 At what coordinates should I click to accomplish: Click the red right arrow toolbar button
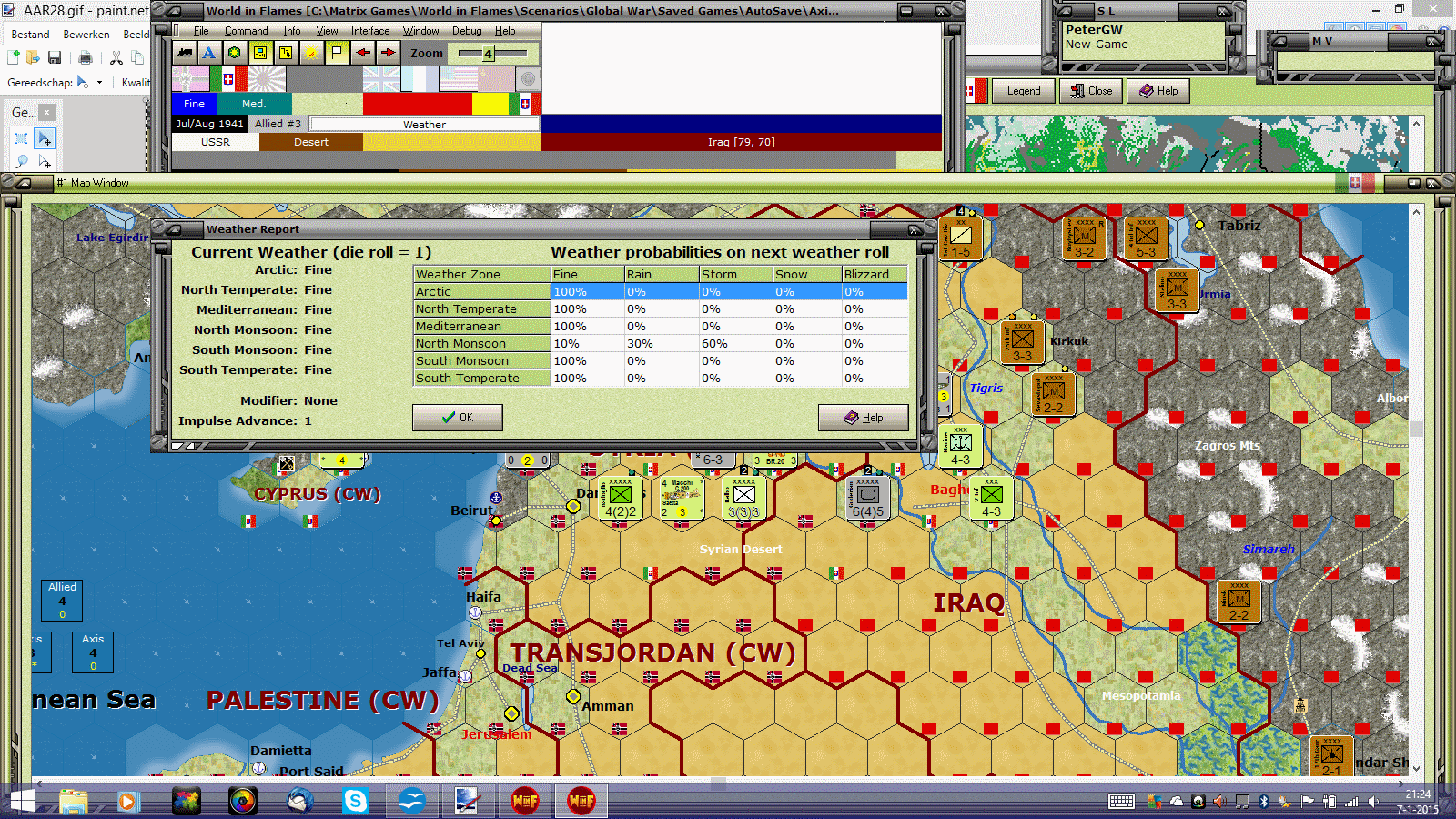click(389, 53)
